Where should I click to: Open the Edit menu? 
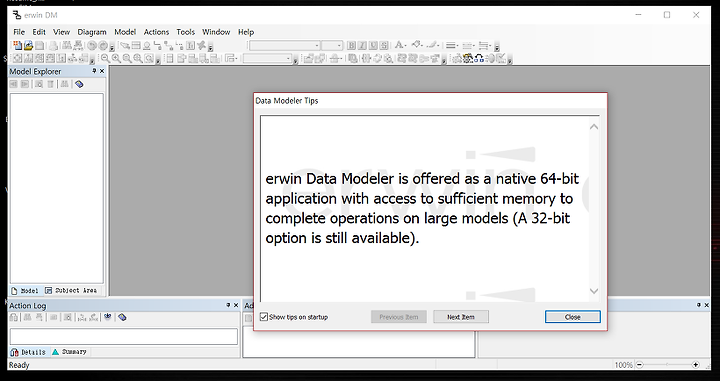click(x=39, y=32)
